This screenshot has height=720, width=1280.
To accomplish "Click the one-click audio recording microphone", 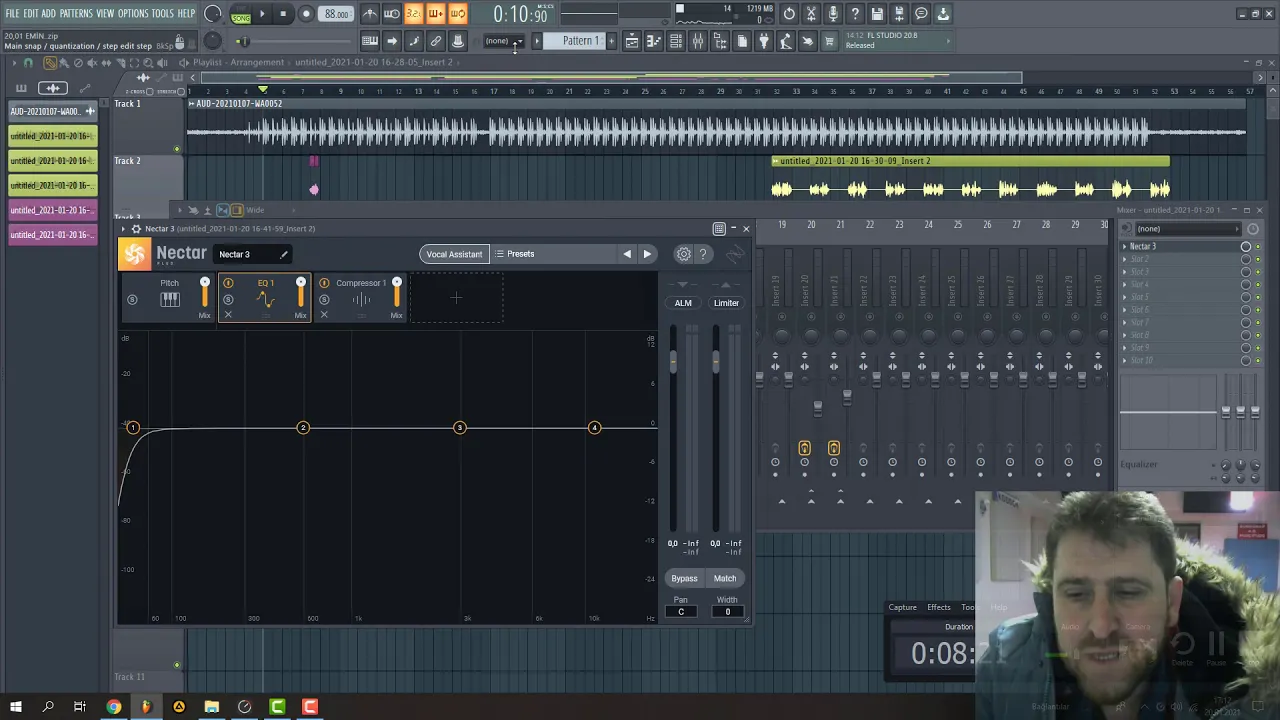I will pos(833,14).
